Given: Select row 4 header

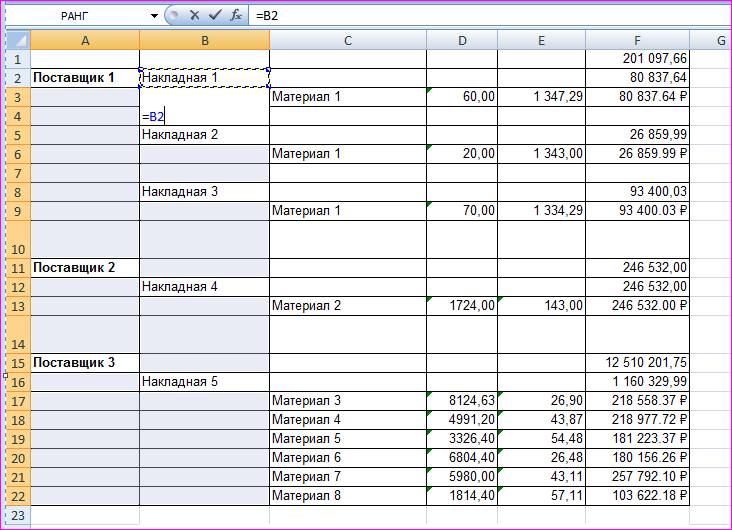Looking at the screenshot, I should click(18, 116).
